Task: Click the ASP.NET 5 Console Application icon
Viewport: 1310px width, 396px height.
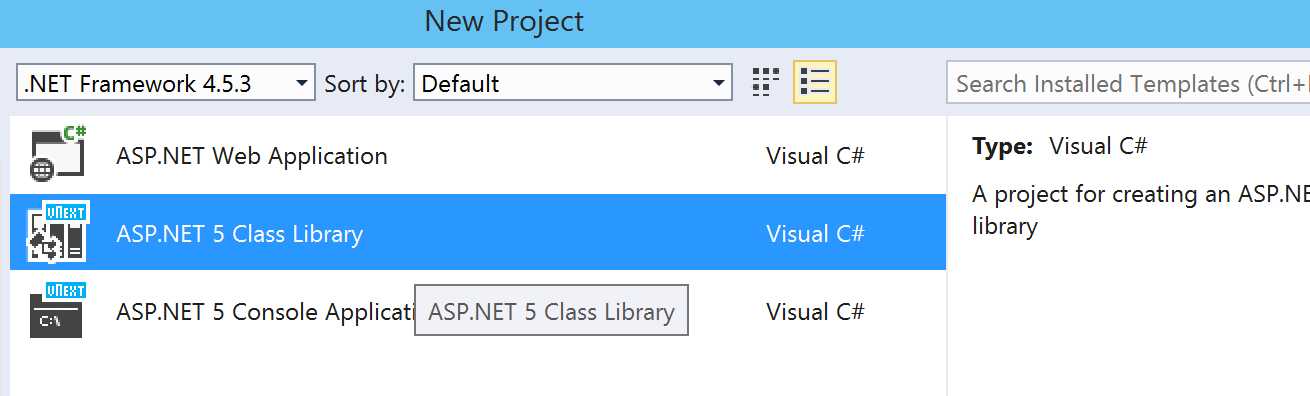Action: point(58,311)
